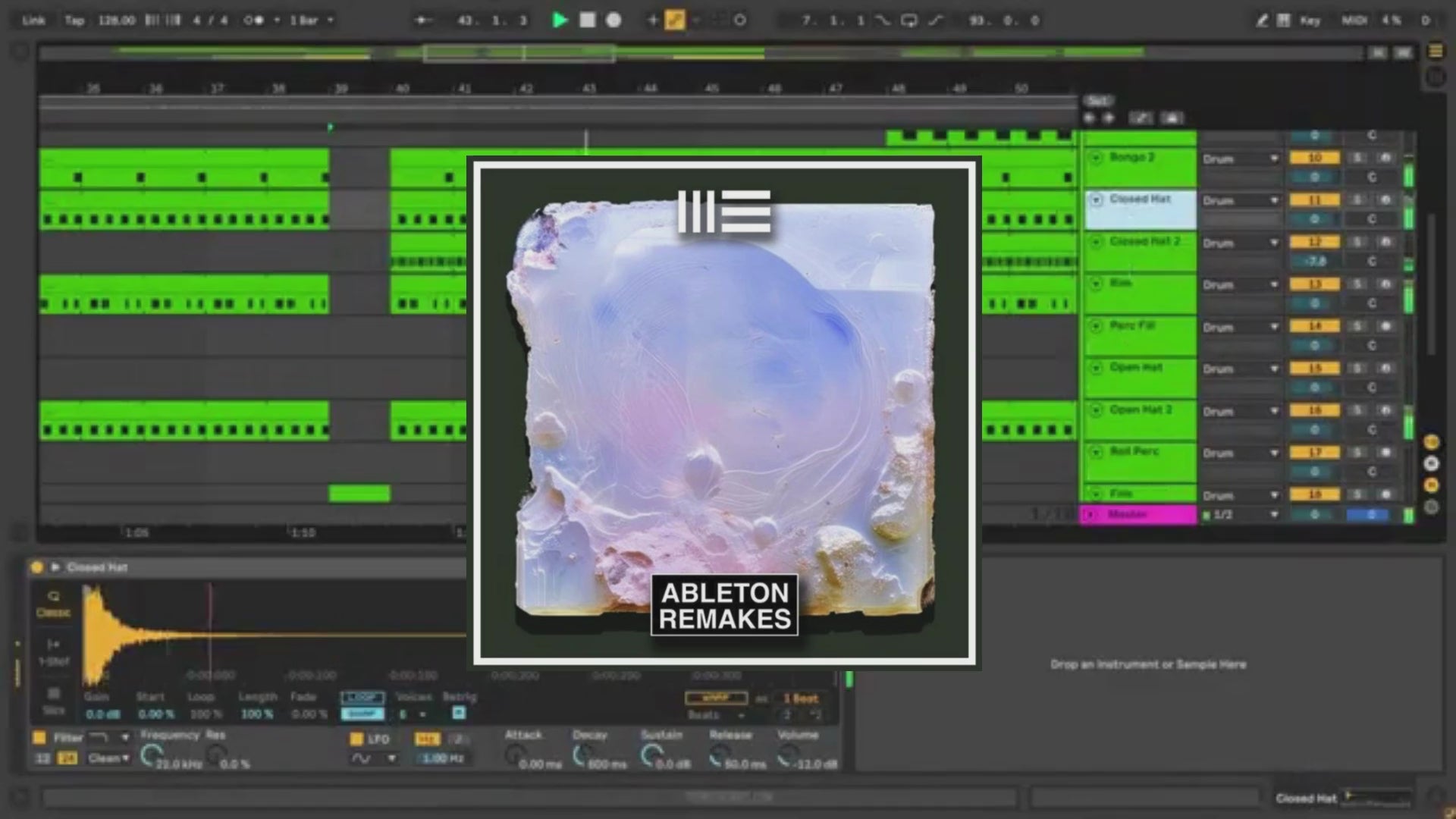Click the Set locator button

(1097, 101)
